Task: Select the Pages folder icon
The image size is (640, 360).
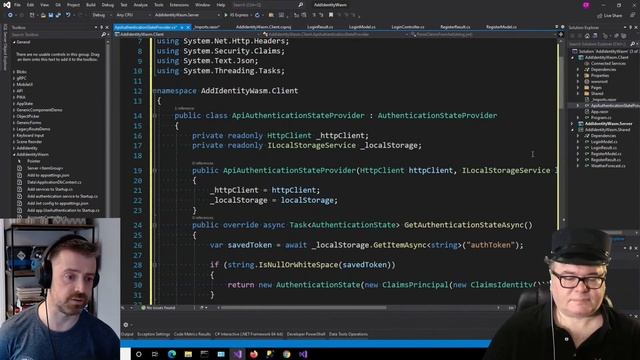Action: [x=587, y=88]
